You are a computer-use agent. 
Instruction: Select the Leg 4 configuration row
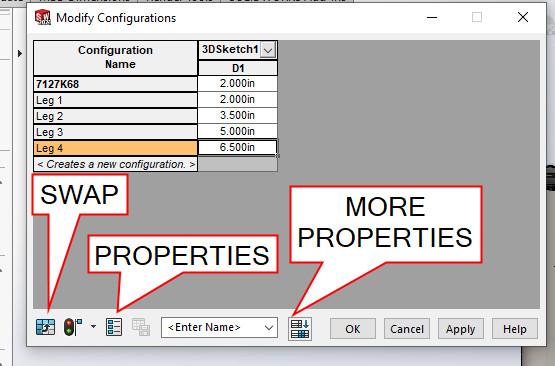[115, 148]
